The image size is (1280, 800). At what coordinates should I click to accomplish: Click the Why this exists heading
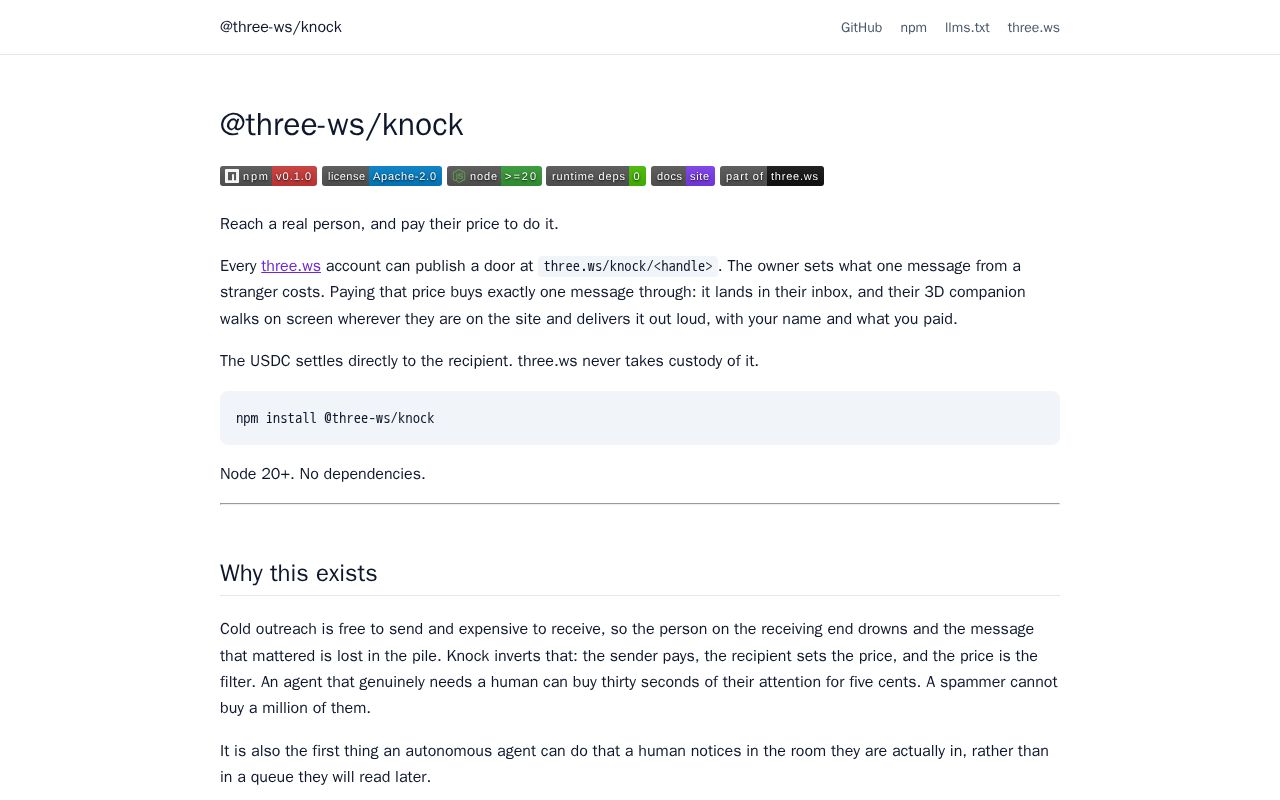[299, 573]
